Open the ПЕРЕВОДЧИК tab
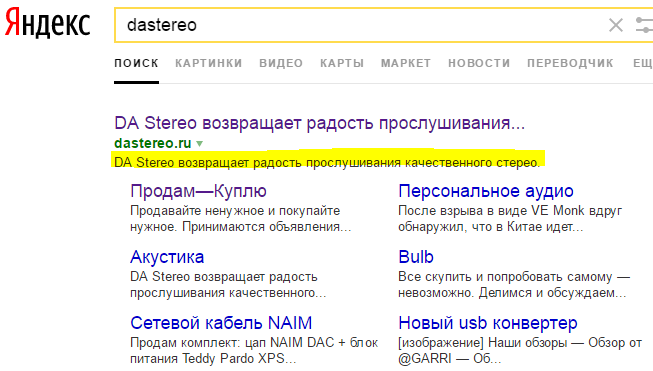 570,63
